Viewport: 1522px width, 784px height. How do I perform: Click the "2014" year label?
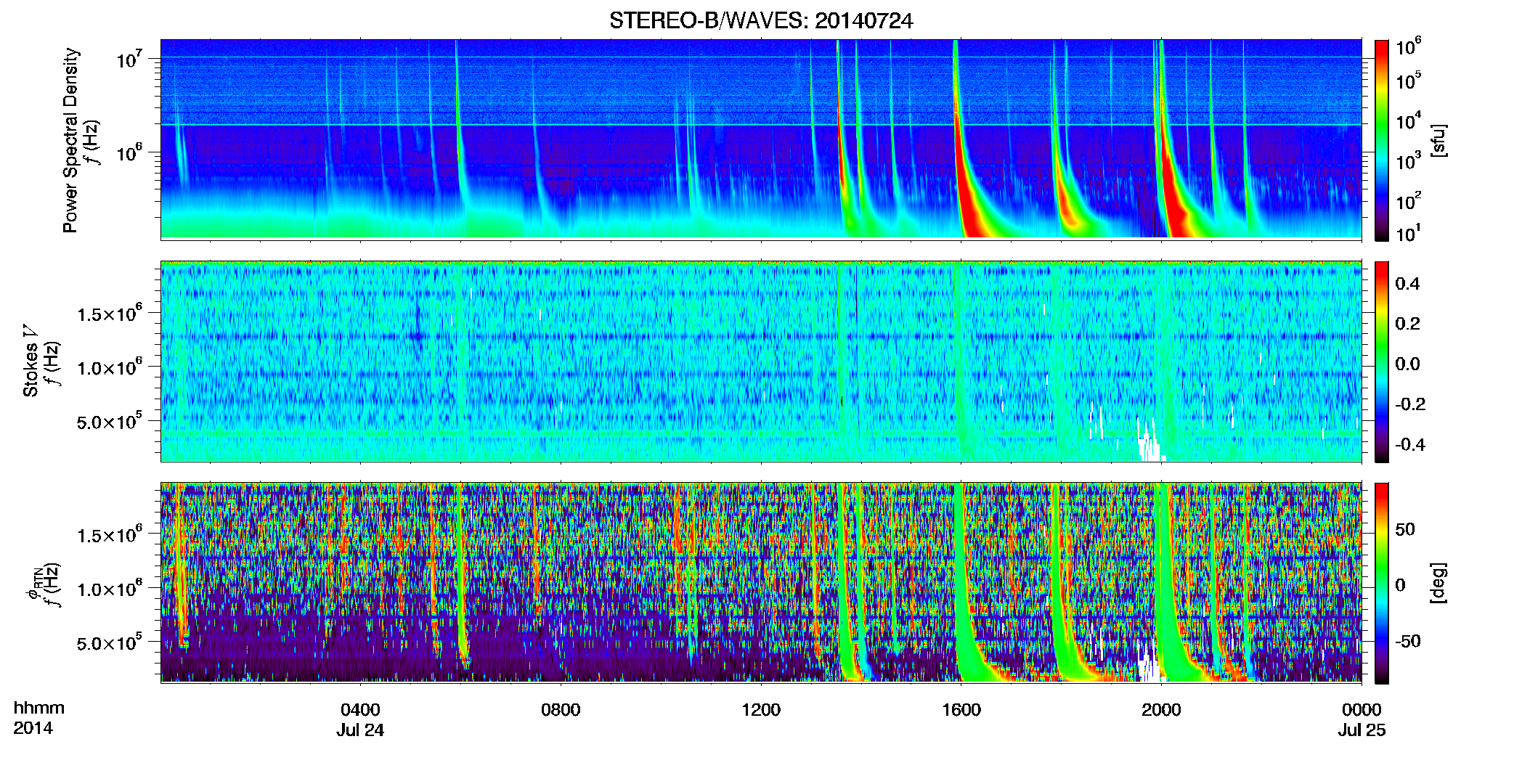coord(33,728)
